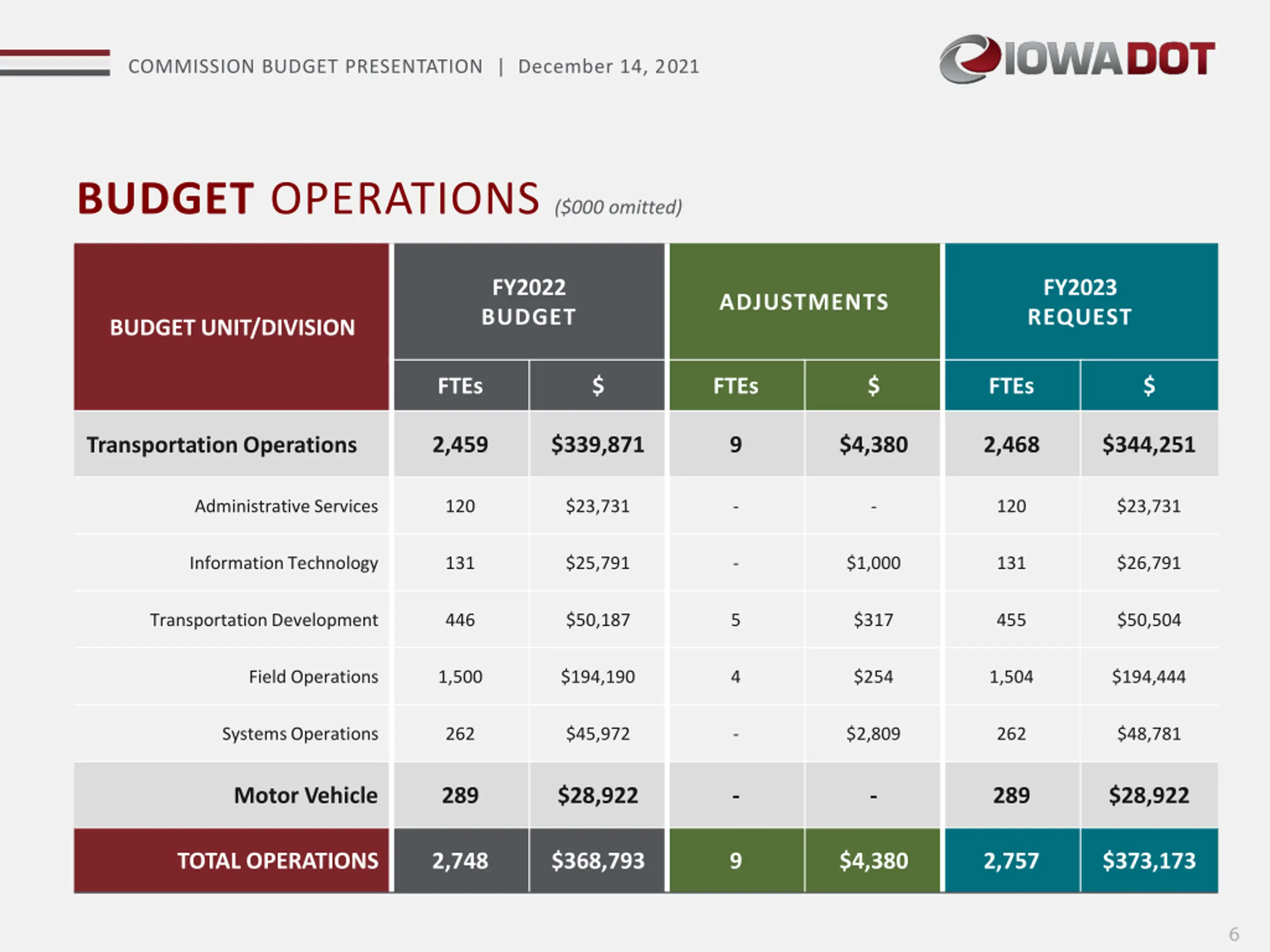Click the '$25,791' cell
The image size is (1270, 952).
pyautogui.click(x=597, y=562)
